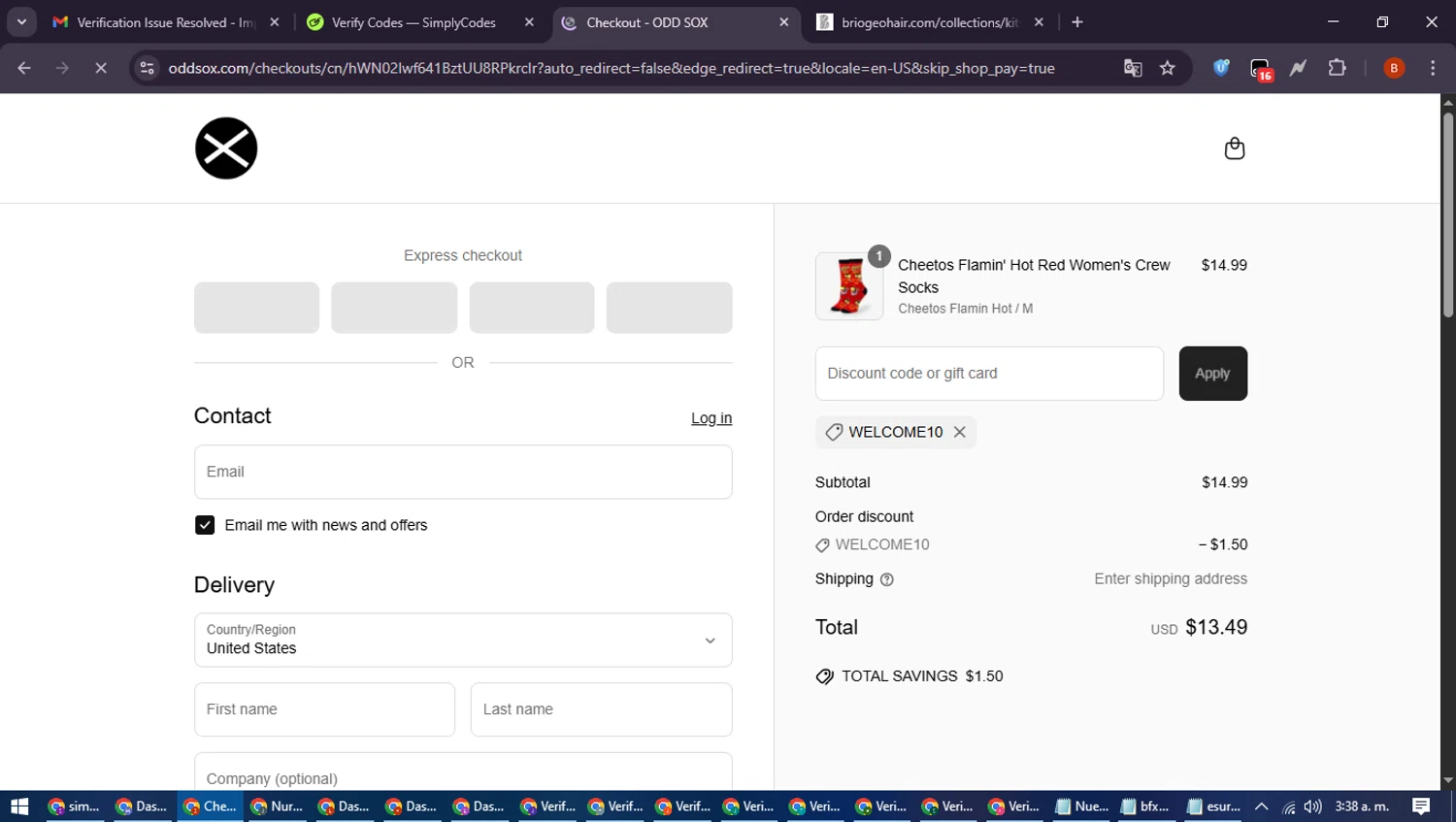Open the 'sim...' Chrome taskbar window

point(74,806)
